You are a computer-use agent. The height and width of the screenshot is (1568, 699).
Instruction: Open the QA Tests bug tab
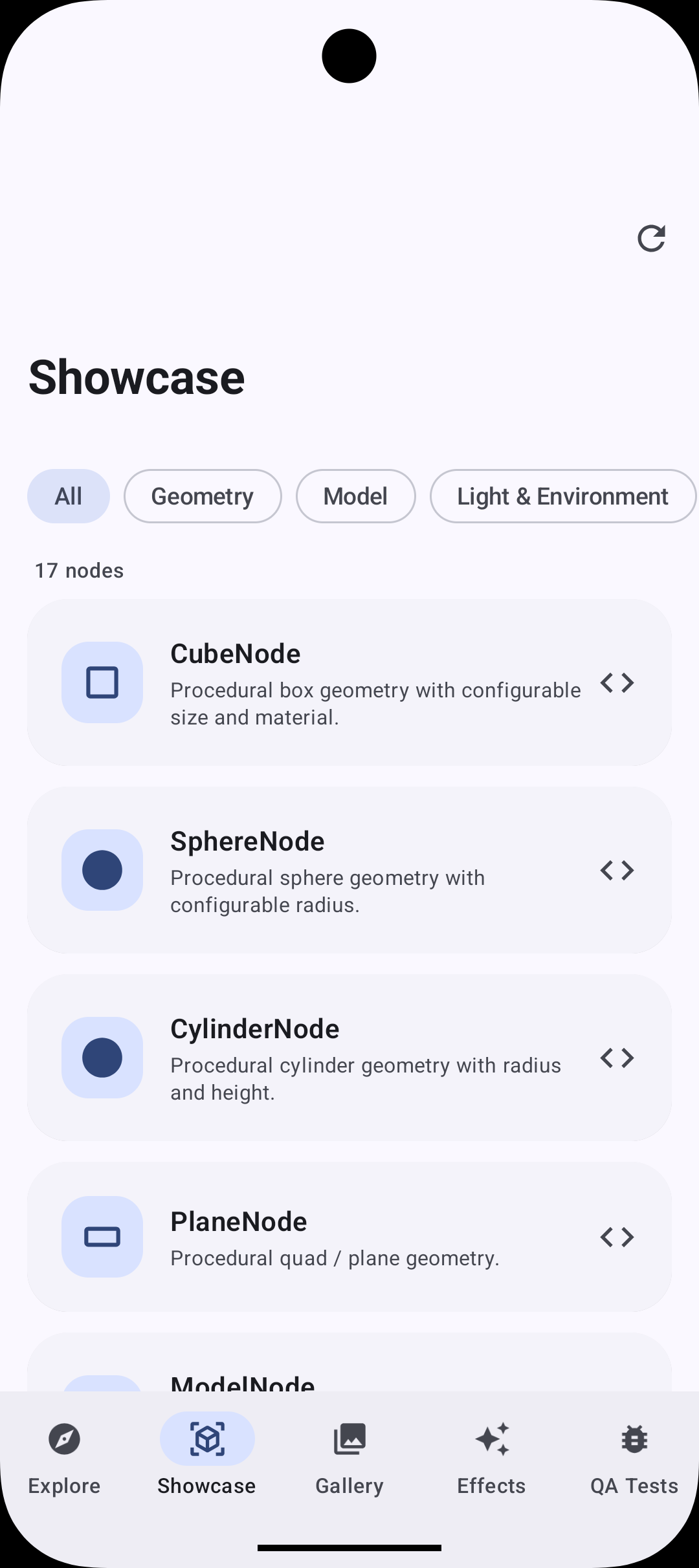tap(634, 1439)
